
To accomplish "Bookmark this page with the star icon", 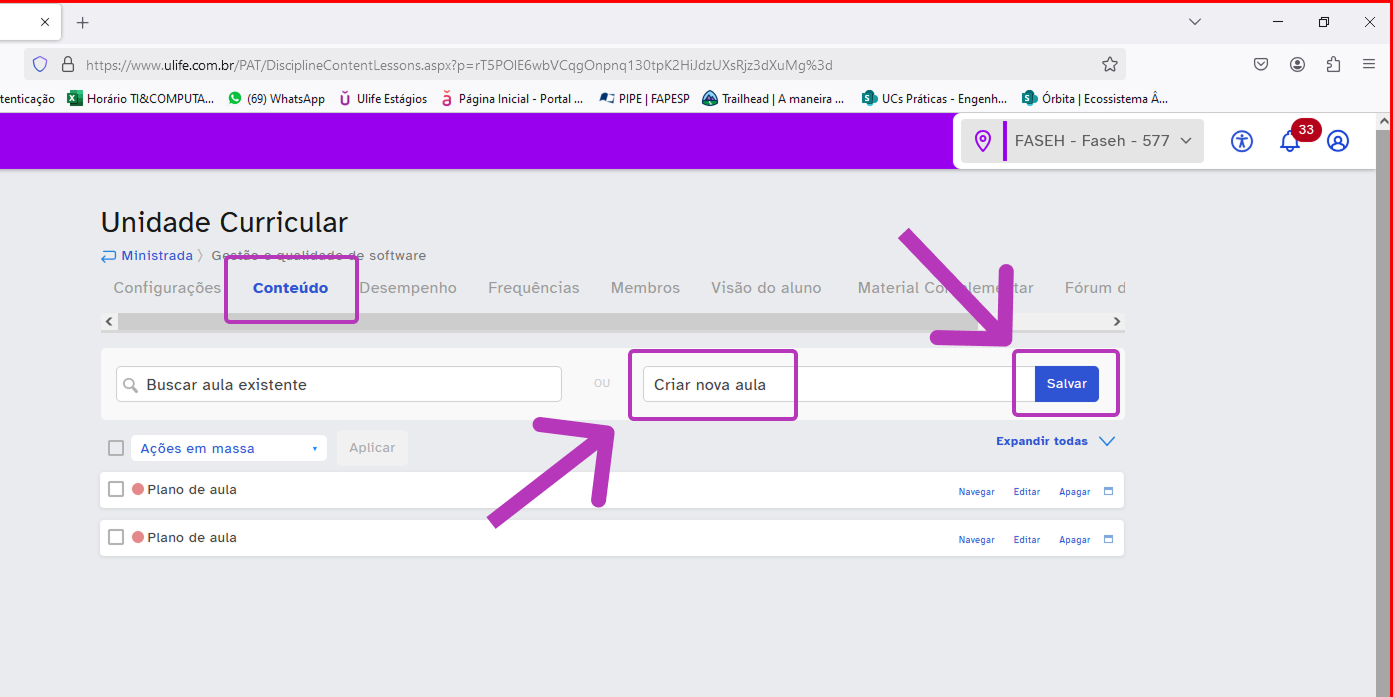I will pyautogui.click(x=1109, y=65).
